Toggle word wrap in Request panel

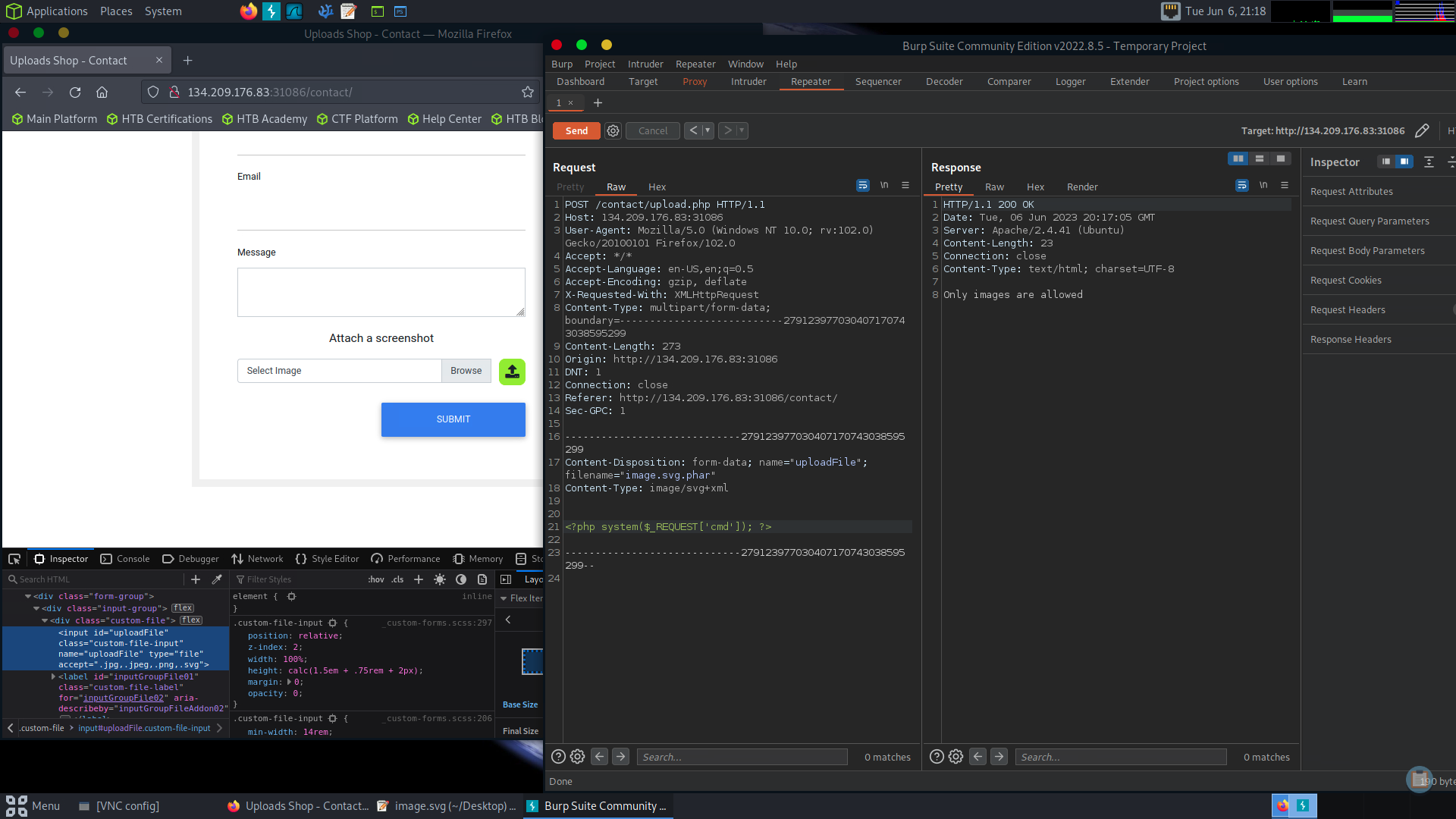[862, 186]
